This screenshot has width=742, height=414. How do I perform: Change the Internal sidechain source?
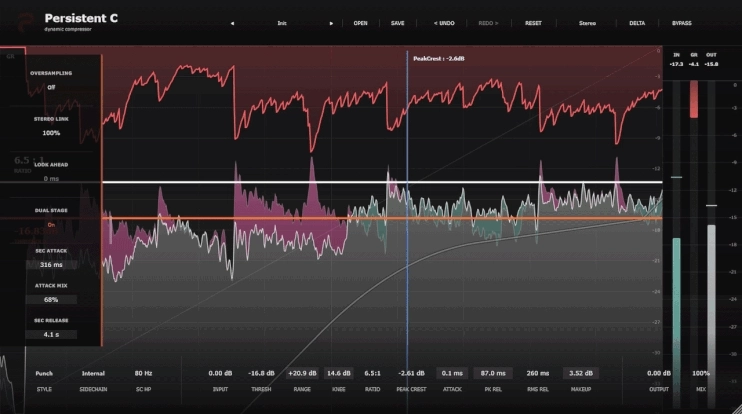93,373
